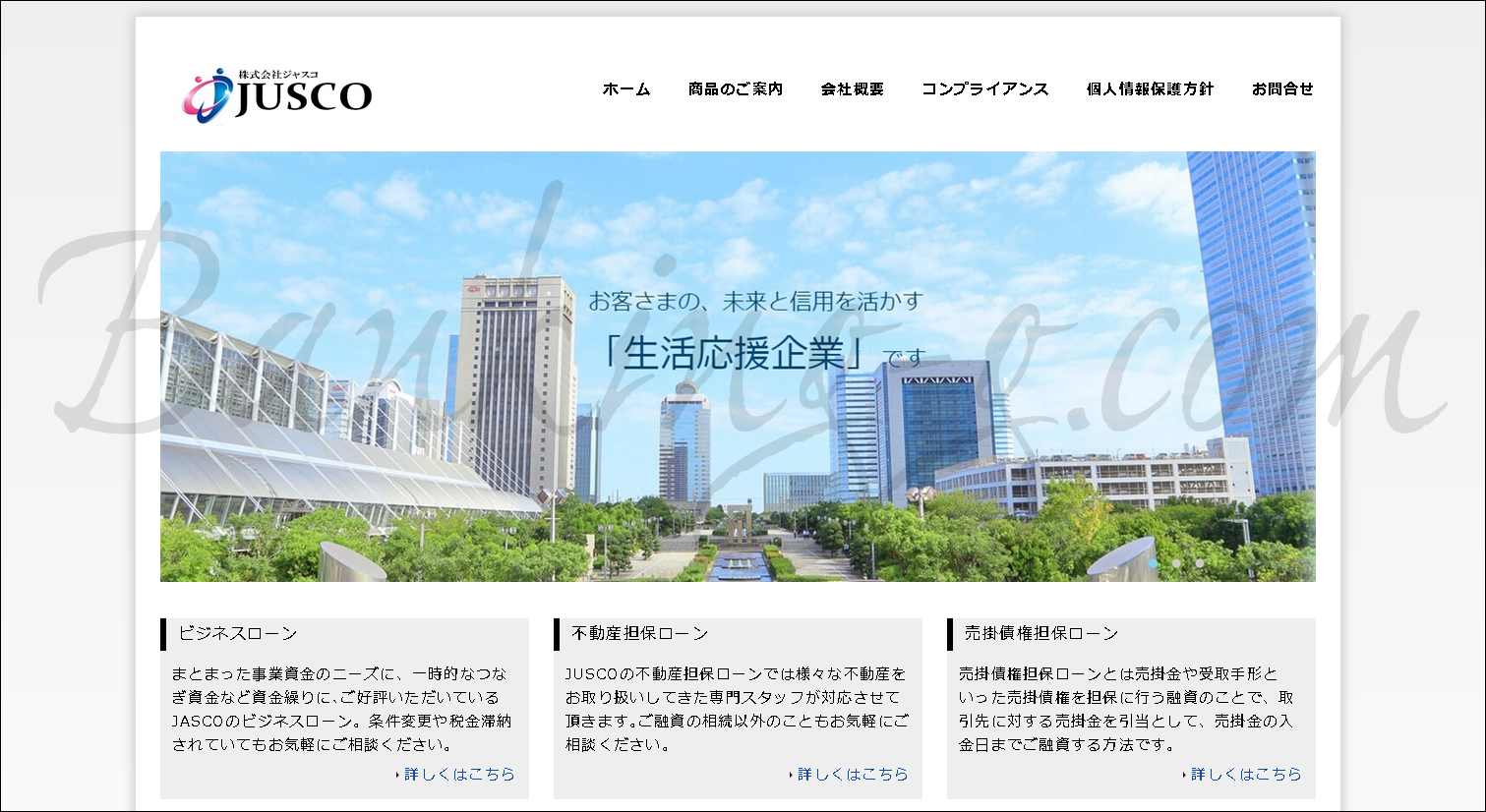Open the 会社概要 page
Image resolution: width=1486 pixels, height=812 pixels.
[x=853, y=89]
